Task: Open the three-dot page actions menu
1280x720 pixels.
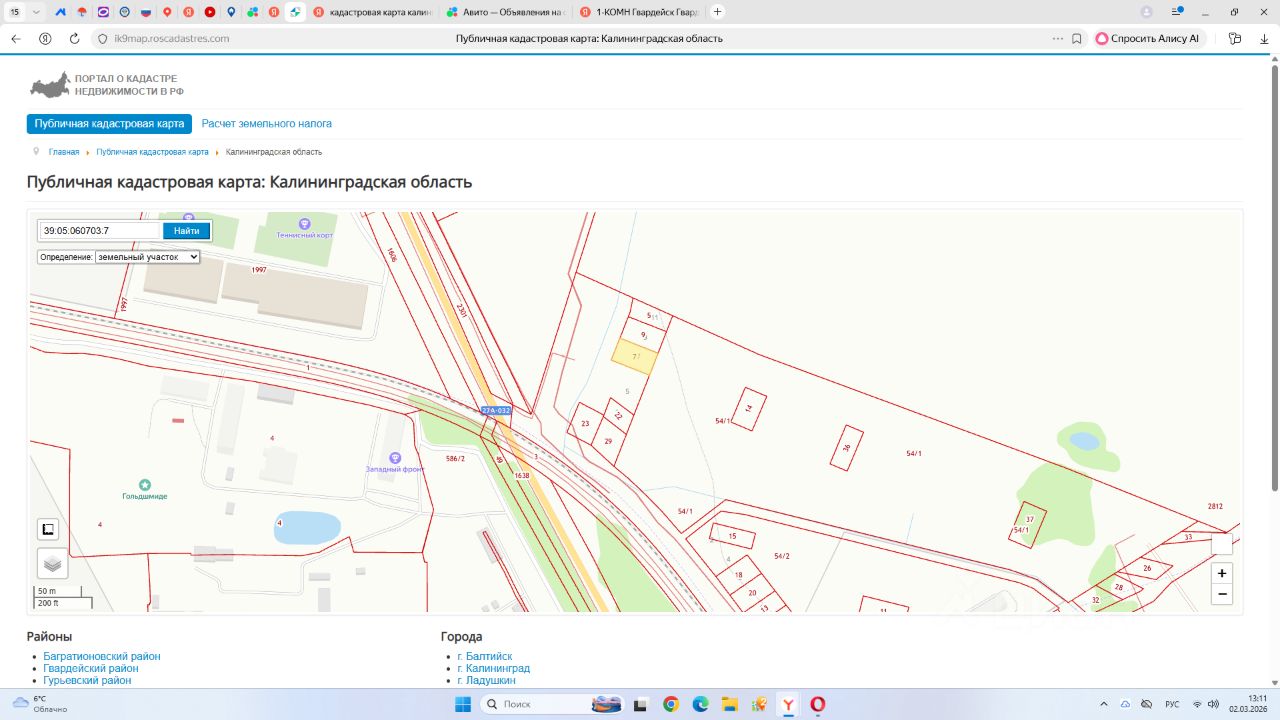Action: tap(1058, 38)
